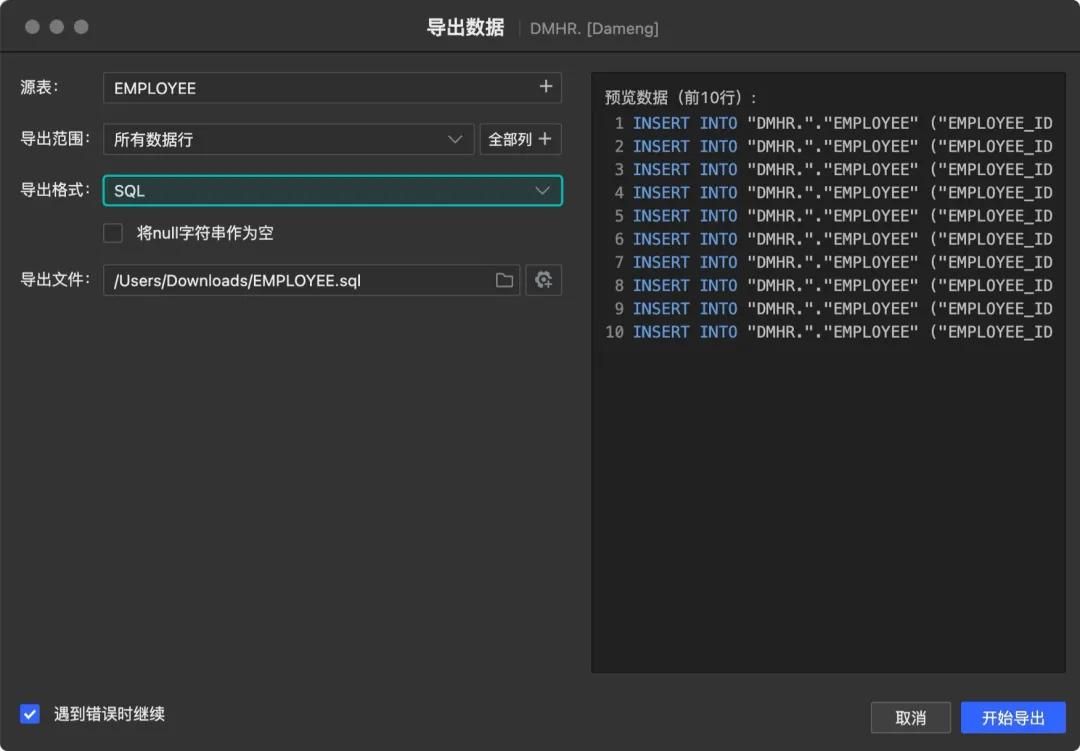Enable 将null字符串作为空 checkbox
The image size is (1080, 751).
113,233
